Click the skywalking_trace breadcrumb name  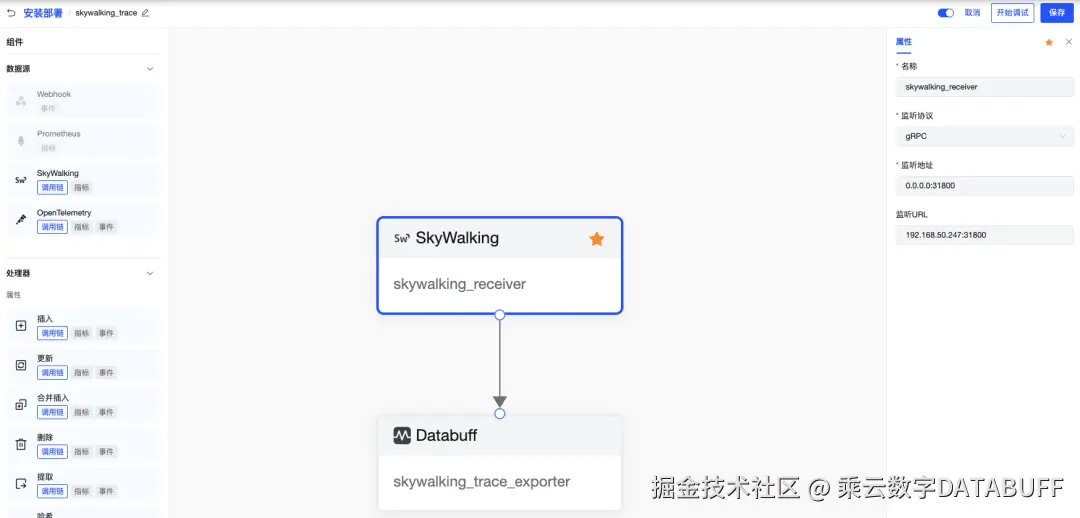coord(106,13)
